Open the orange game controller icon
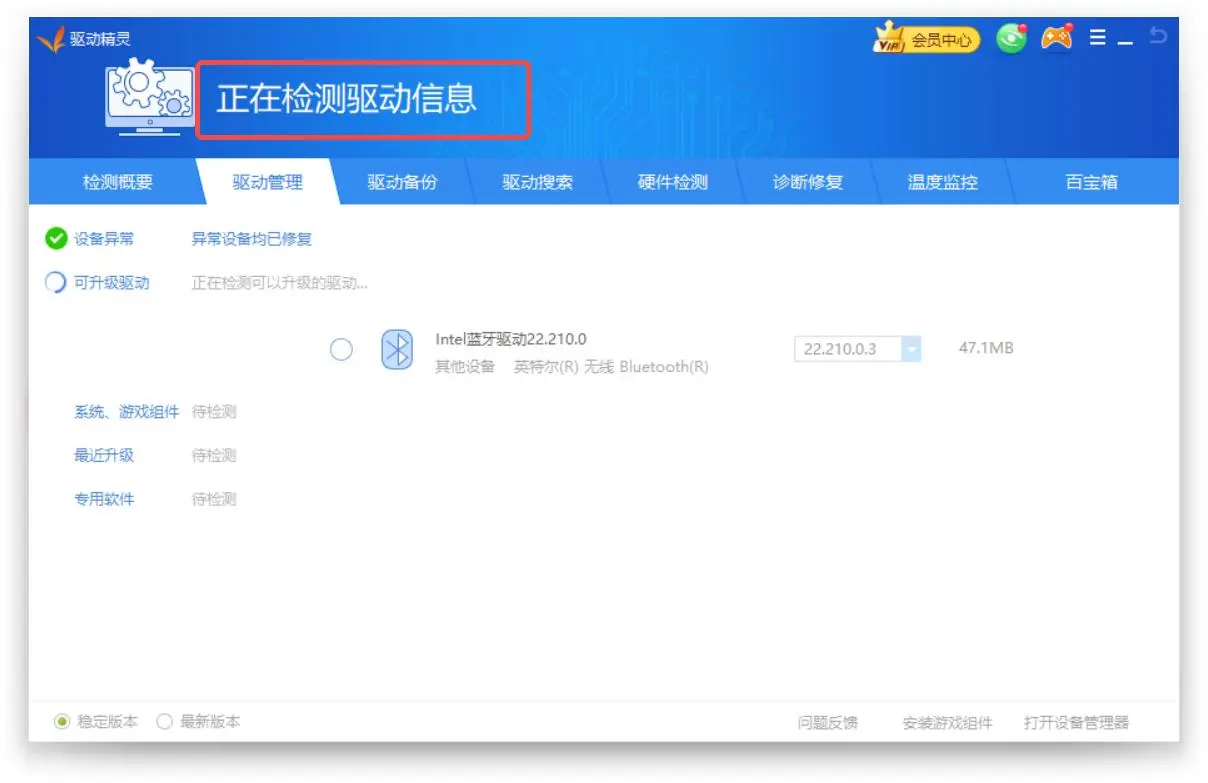1208x783 pixels. point(1057,38)
